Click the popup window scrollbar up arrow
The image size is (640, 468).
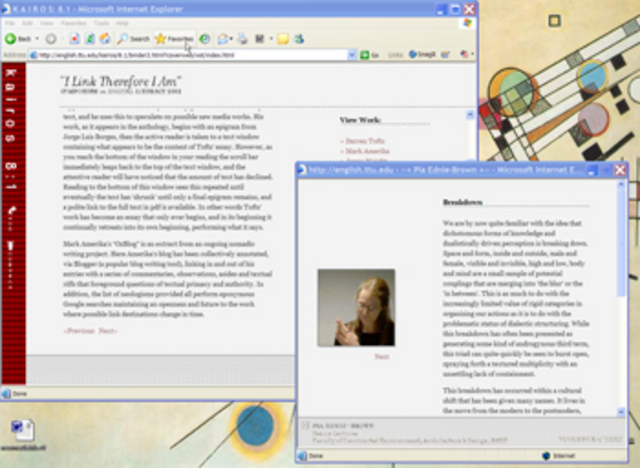point(621,185)
